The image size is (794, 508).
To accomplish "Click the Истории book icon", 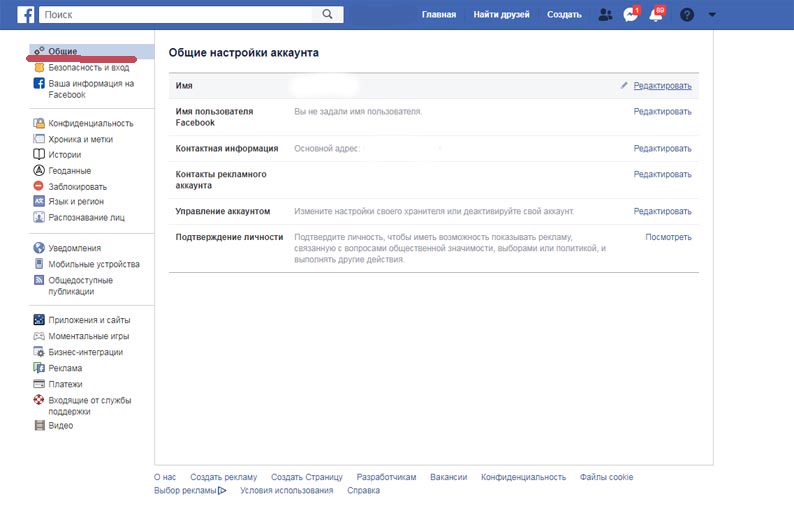I will pyautogui.click(x=39, y=154).
